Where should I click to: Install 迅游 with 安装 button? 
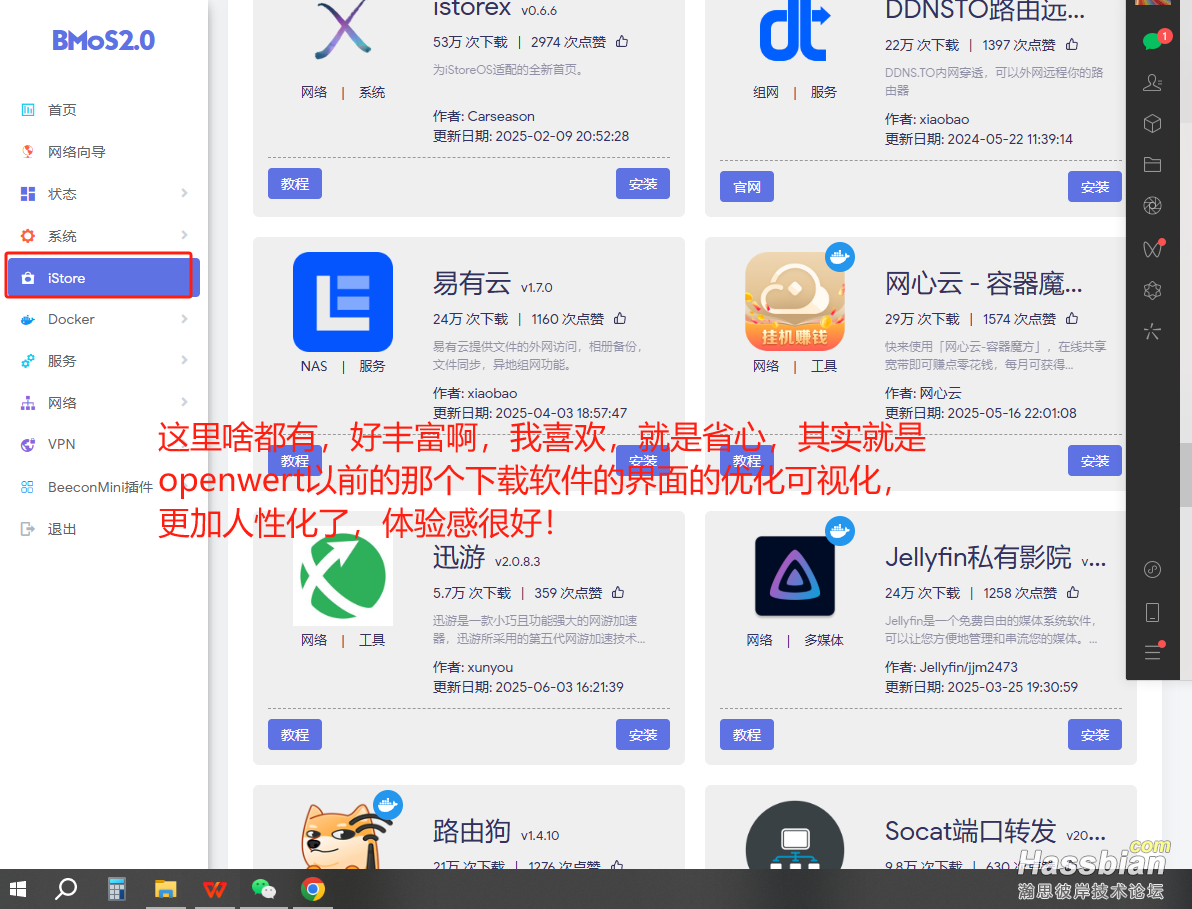tap(643, 735)
